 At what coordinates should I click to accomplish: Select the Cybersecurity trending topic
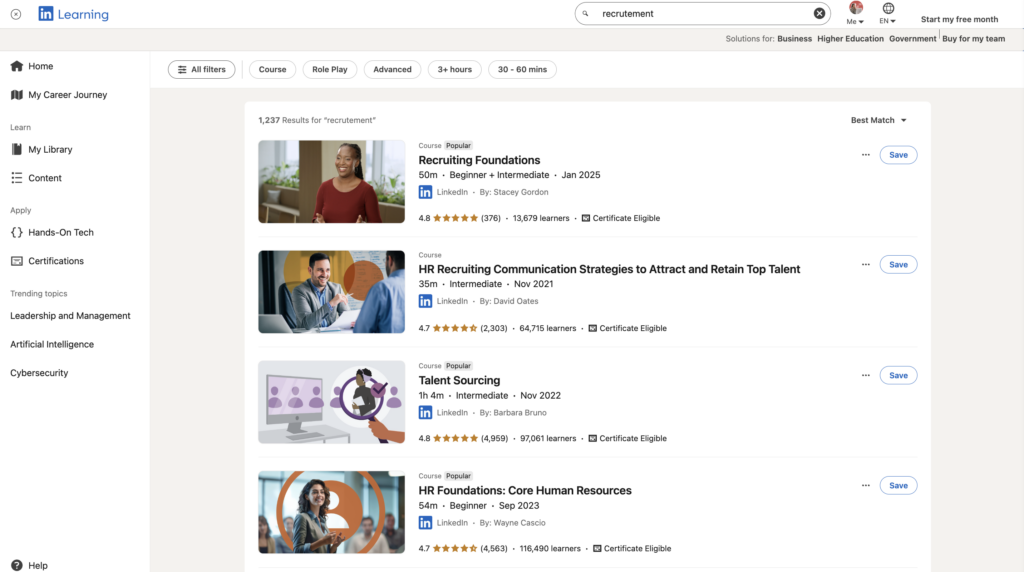[39, 373]
